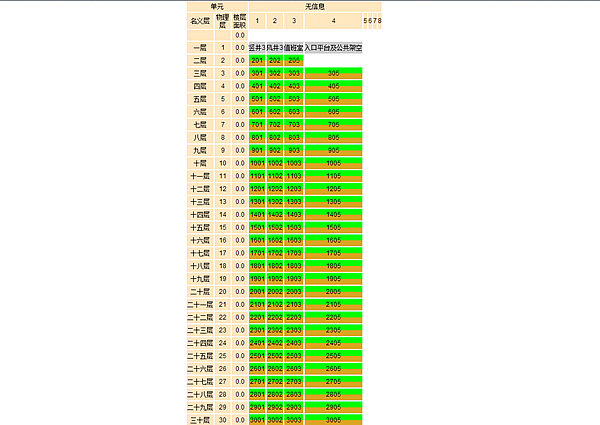Click the 入口平台及公共架空 cell on first floor
600x425 pixels.
[x=333, y=48]
